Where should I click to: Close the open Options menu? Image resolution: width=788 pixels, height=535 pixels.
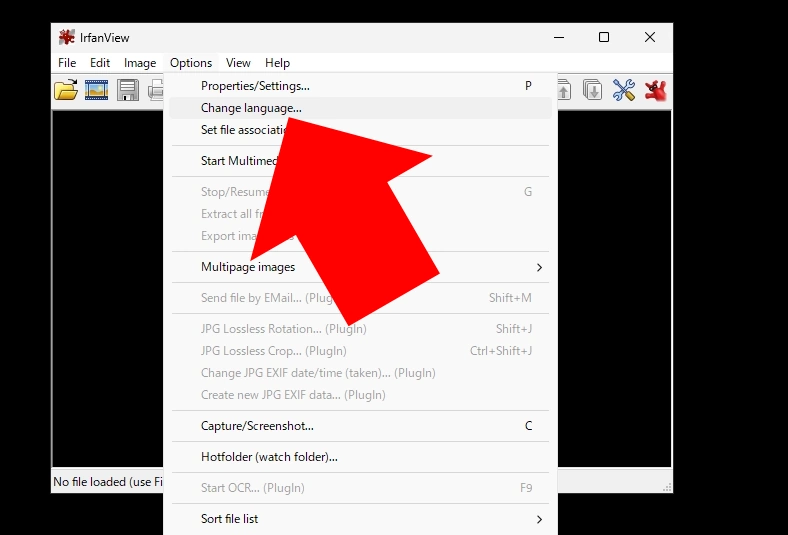tap(191, 63)
